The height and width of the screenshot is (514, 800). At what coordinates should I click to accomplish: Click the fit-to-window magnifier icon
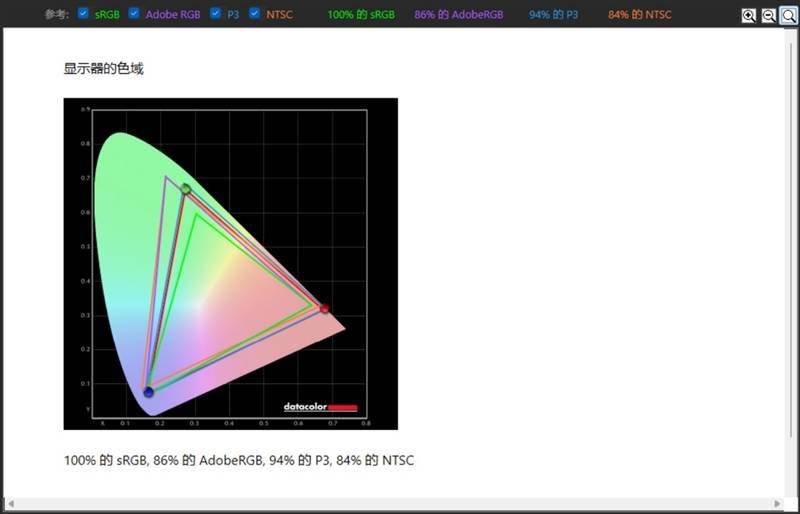tap(788, 16)
